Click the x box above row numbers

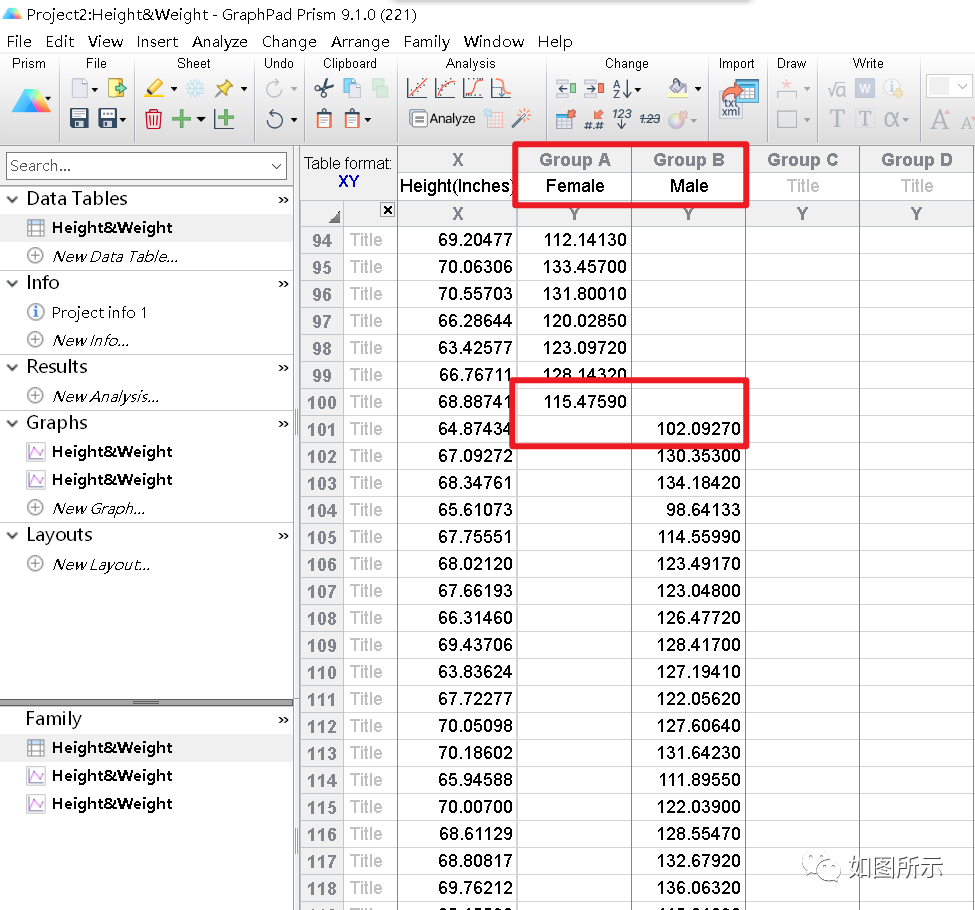point(387,210)
